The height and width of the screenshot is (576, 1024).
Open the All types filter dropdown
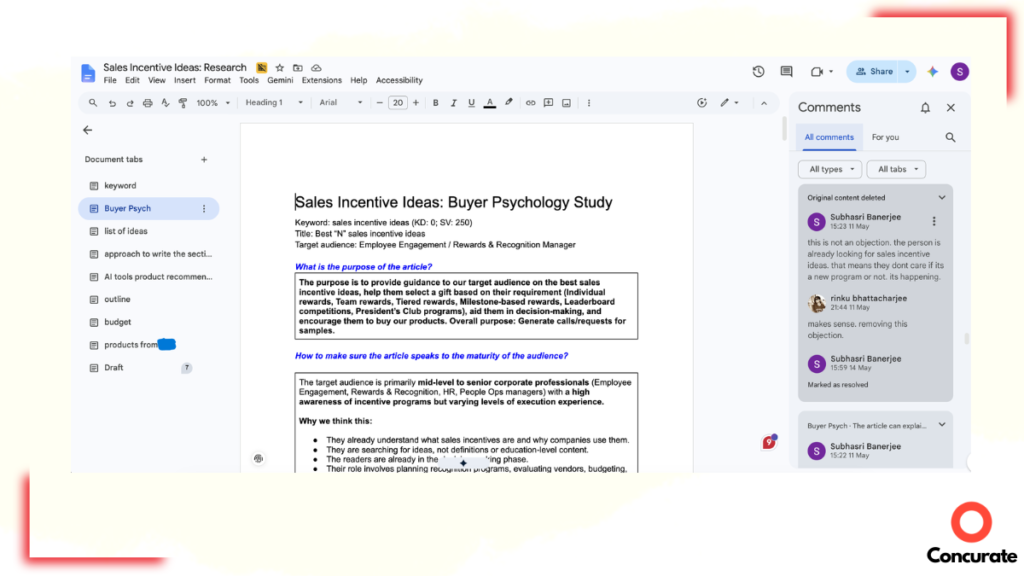[830, 169]
